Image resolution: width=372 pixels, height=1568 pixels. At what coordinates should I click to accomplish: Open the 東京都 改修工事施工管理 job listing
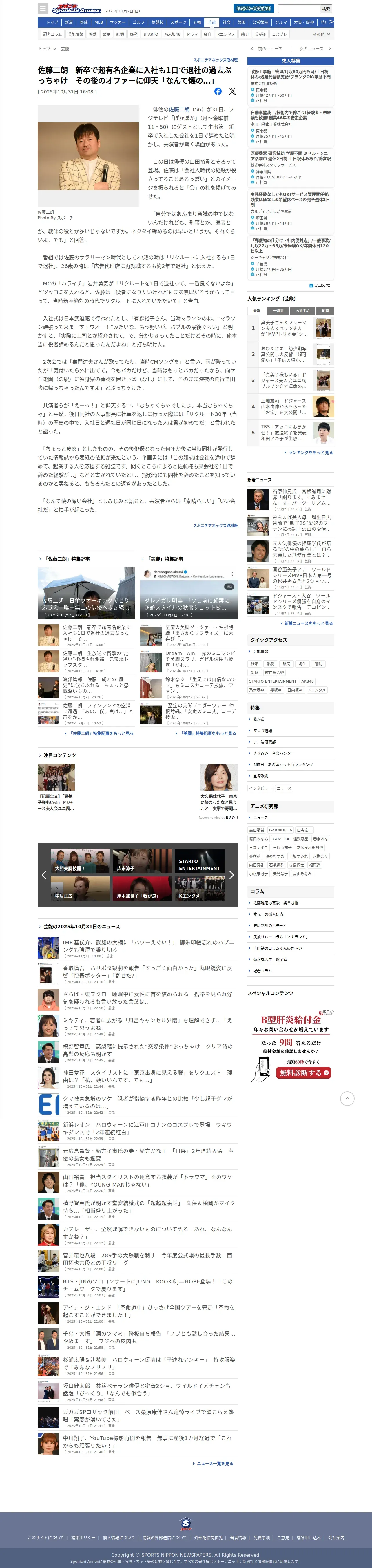(291, 86)
